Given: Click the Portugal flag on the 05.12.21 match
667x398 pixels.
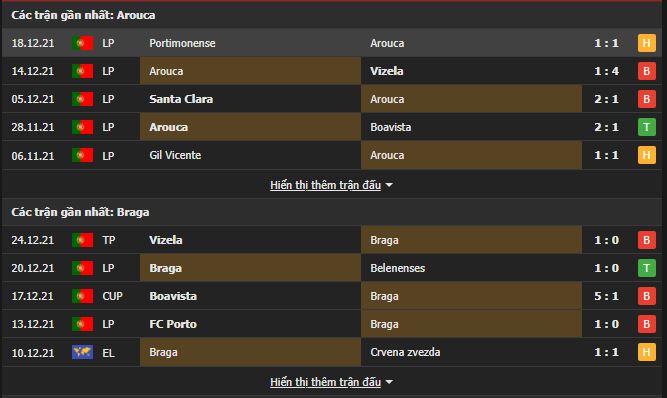Looking at the screenshot, I should [83, 99].
